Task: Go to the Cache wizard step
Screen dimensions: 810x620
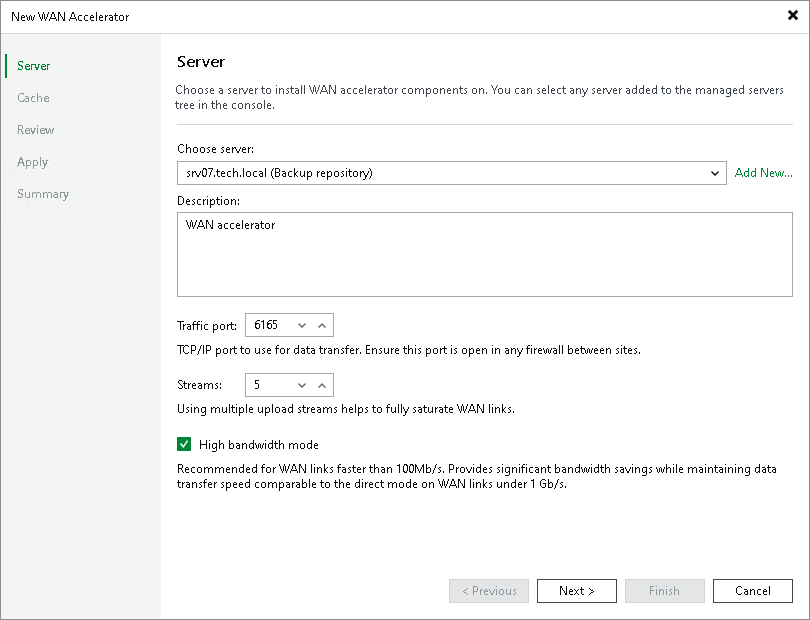Action: 33,98
